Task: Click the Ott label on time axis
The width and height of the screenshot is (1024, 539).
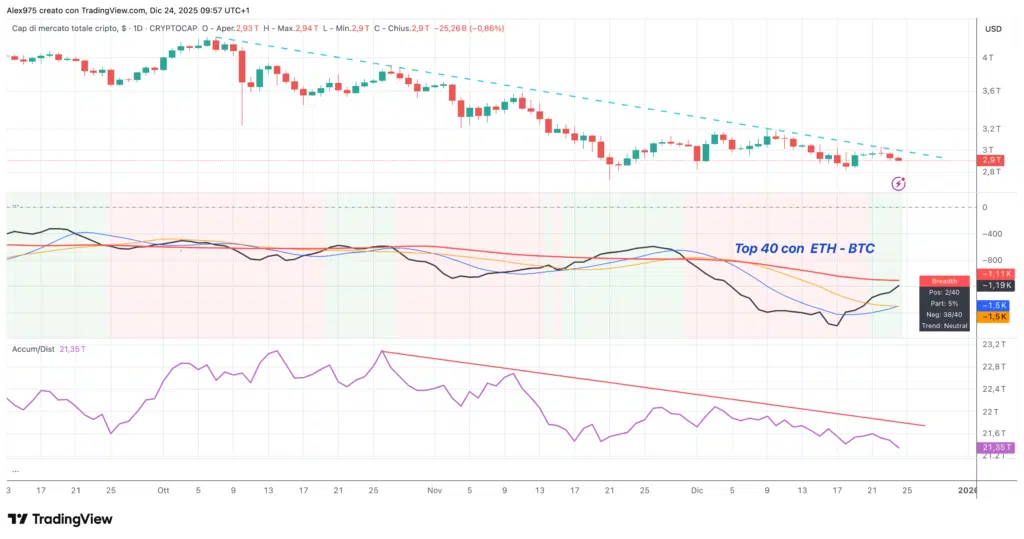Action: click(x=163, y=491)
